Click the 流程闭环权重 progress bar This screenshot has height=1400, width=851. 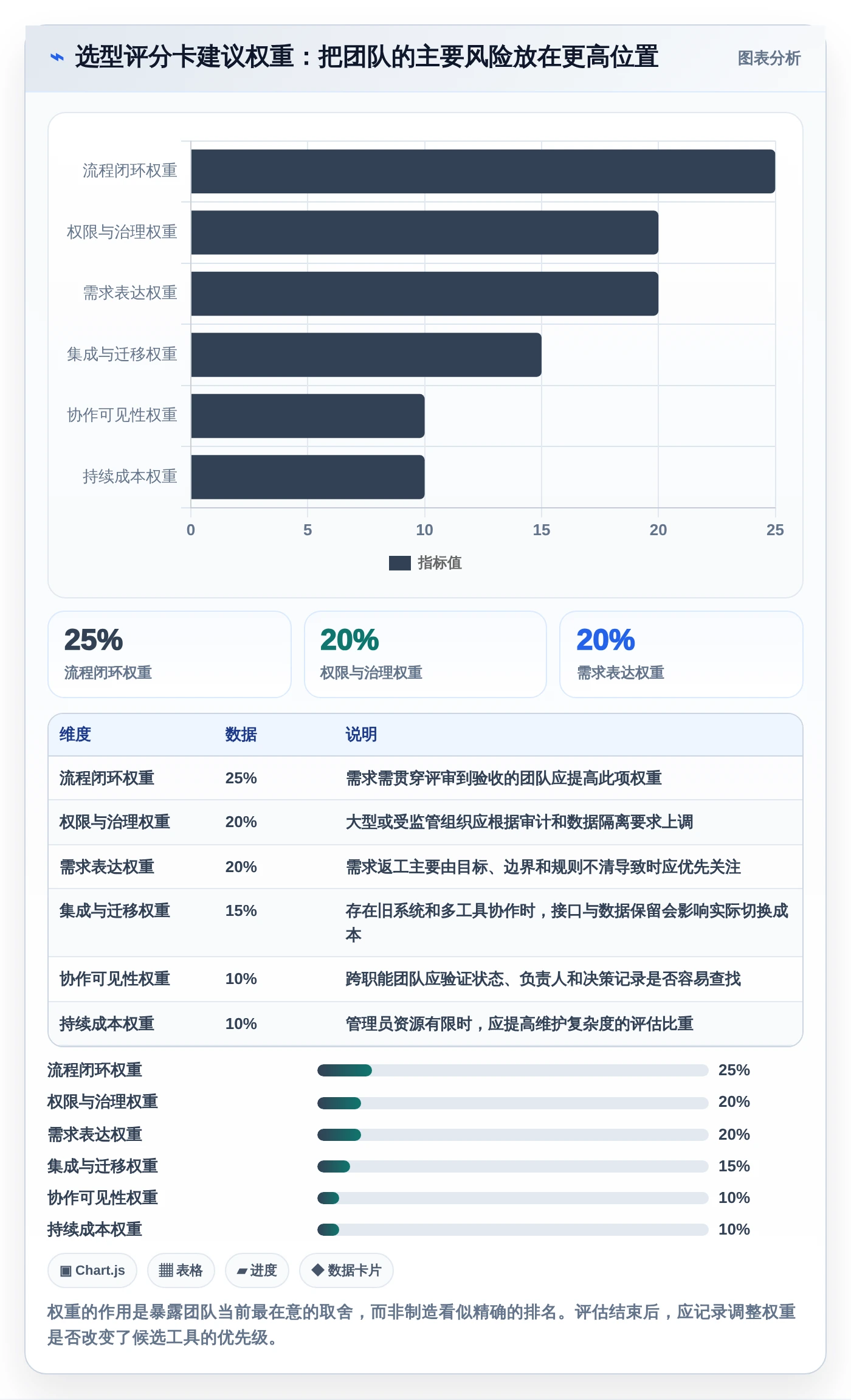point(512,1070)
